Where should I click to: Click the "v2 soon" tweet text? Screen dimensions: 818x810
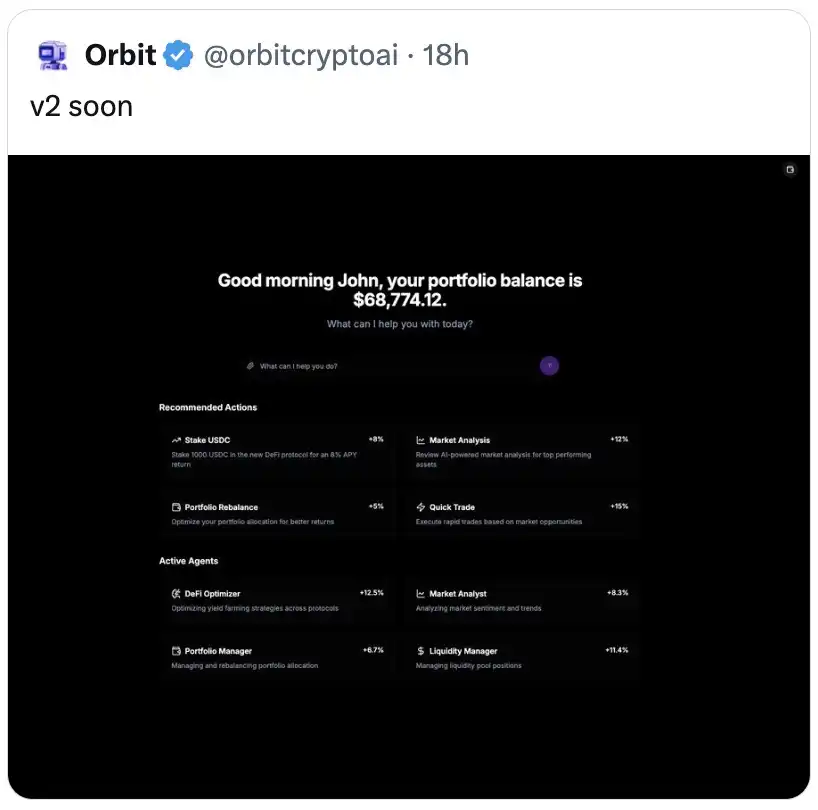click(82, 107)
